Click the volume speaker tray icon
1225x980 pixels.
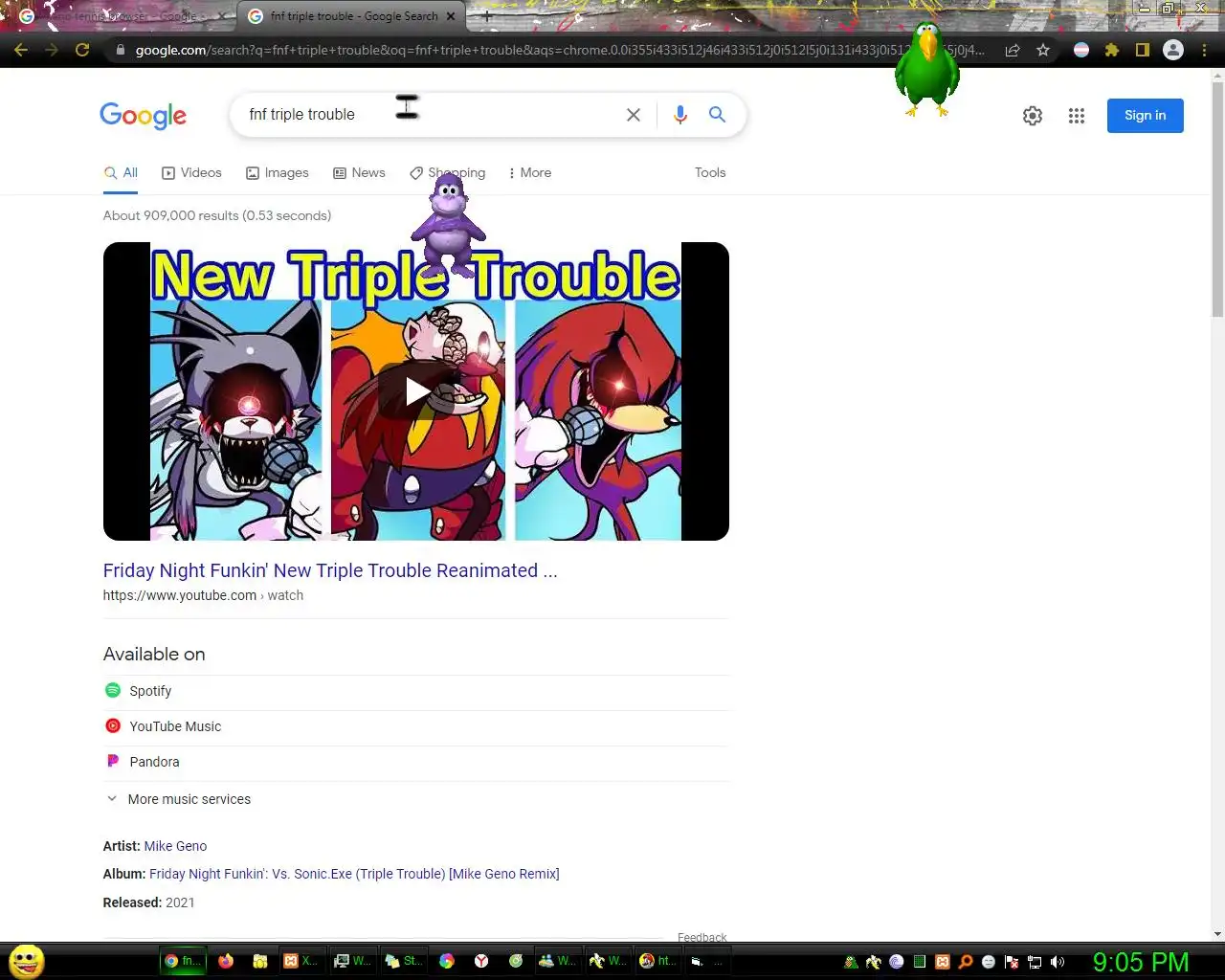pos(1058,962)
